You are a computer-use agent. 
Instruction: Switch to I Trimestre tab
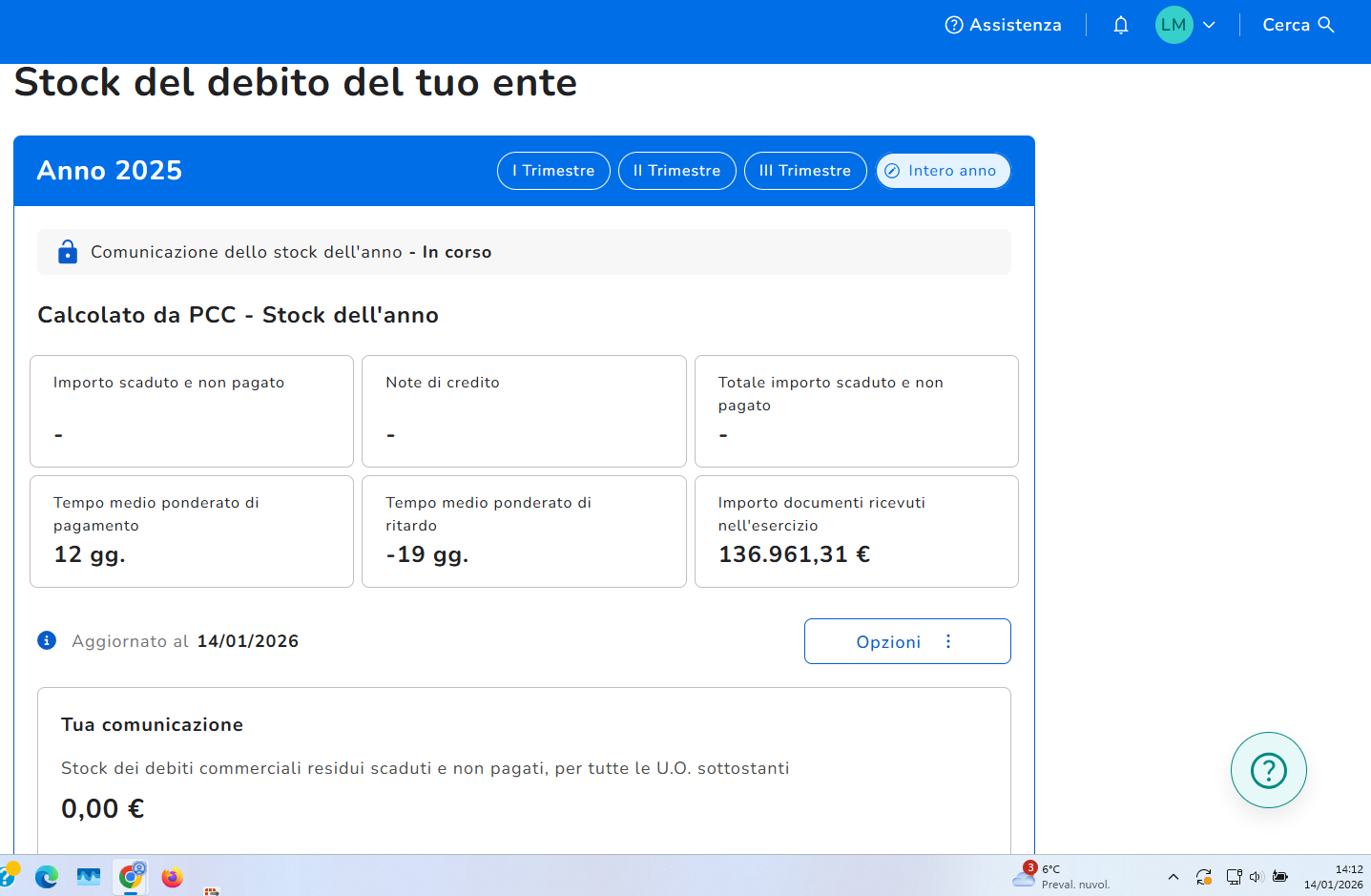(553, 171)
